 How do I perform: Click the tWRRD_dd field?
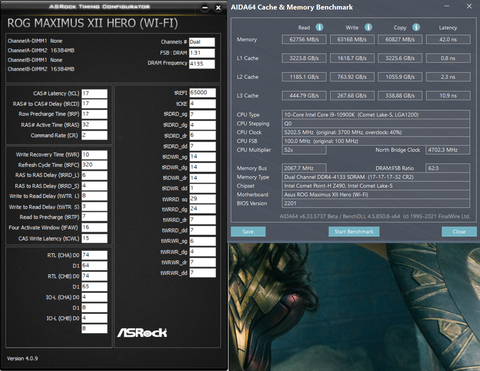pos(202,231)
